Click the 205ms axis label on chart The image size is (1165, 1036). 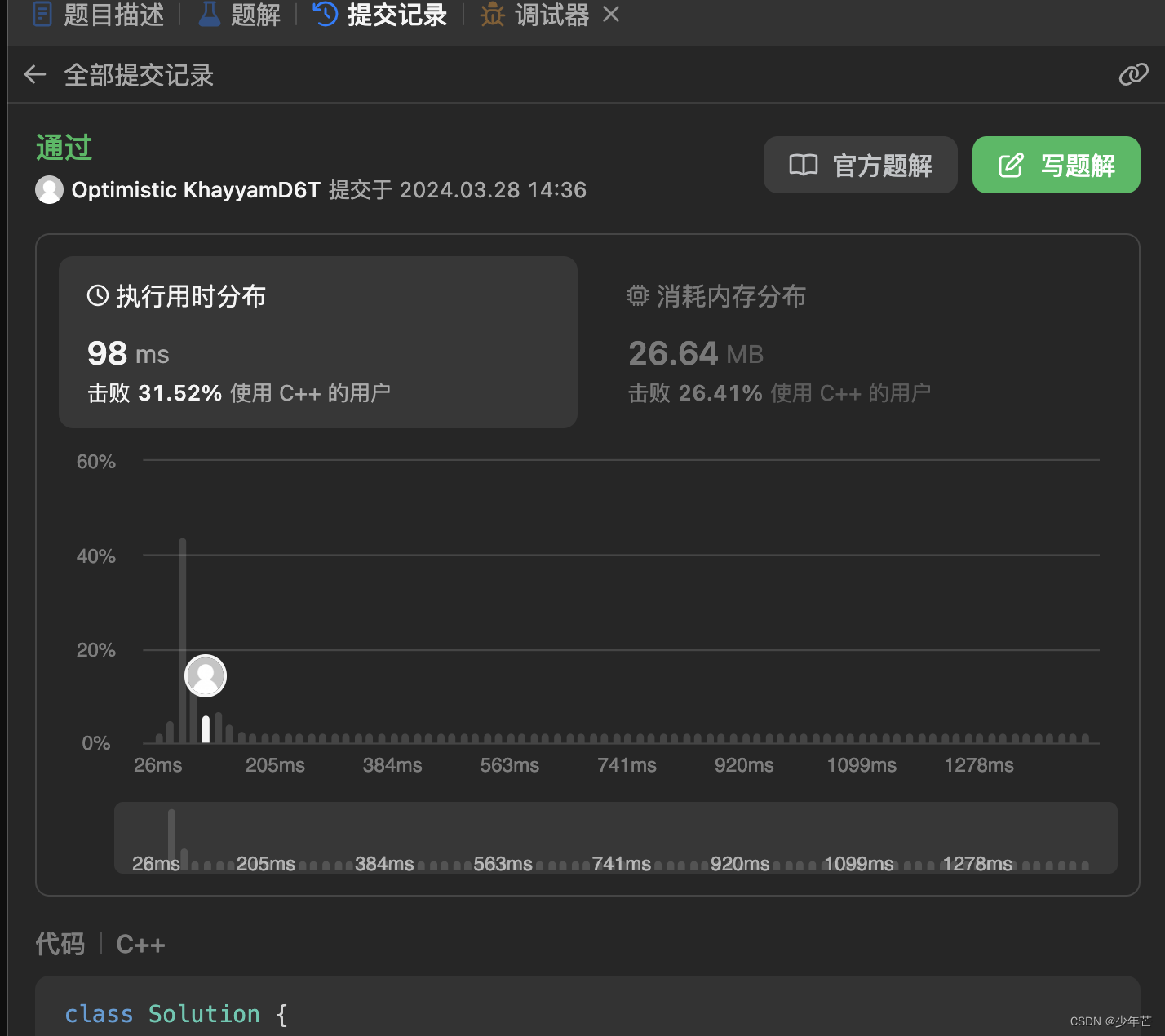[x=275, y=765]
